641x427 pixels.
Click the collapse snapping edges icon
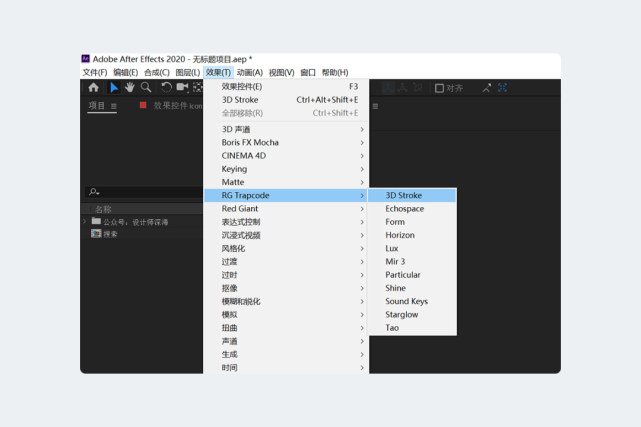click(486, 88)
